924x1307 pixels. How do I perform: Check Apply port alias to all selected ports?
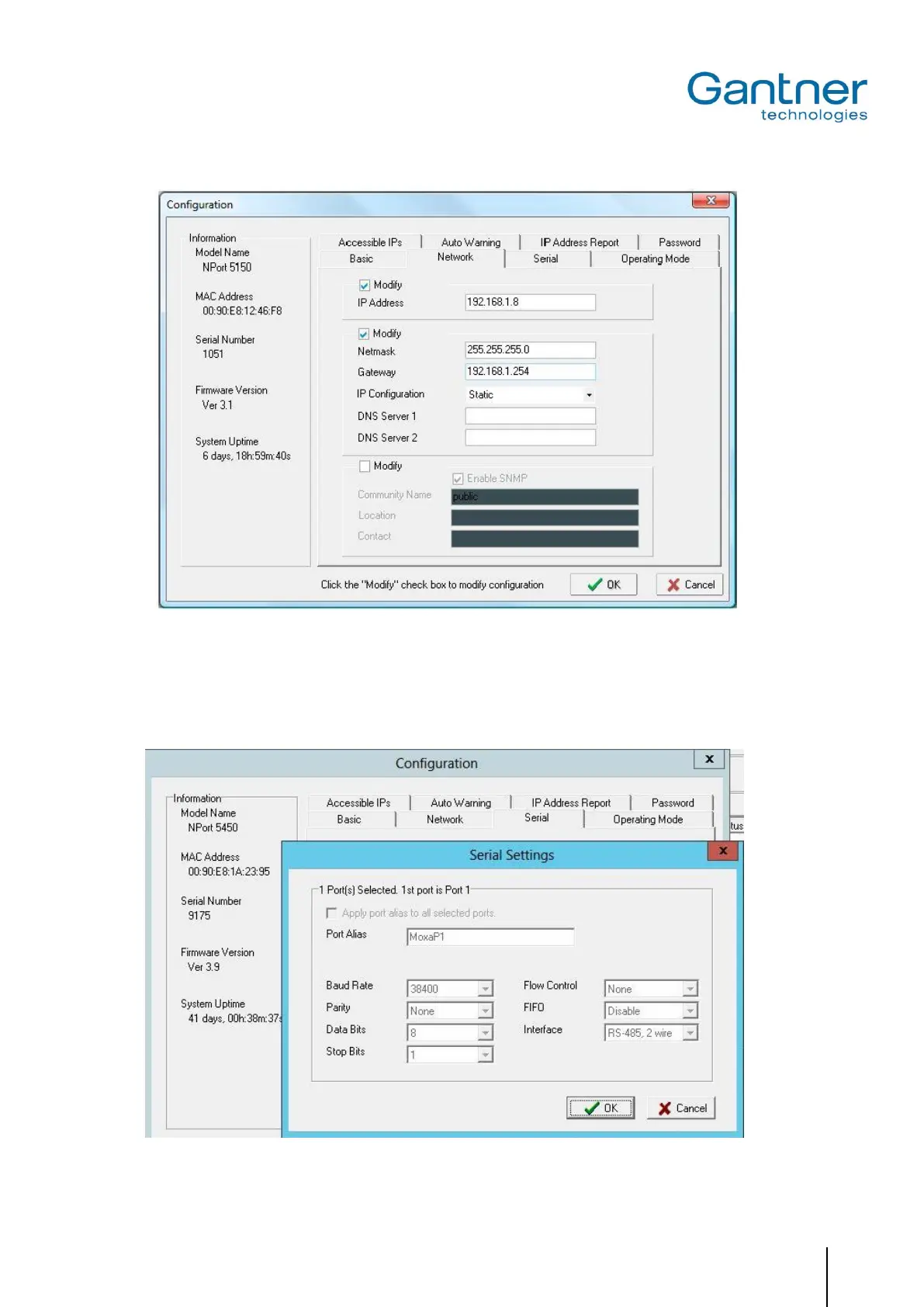pos(331,913)
